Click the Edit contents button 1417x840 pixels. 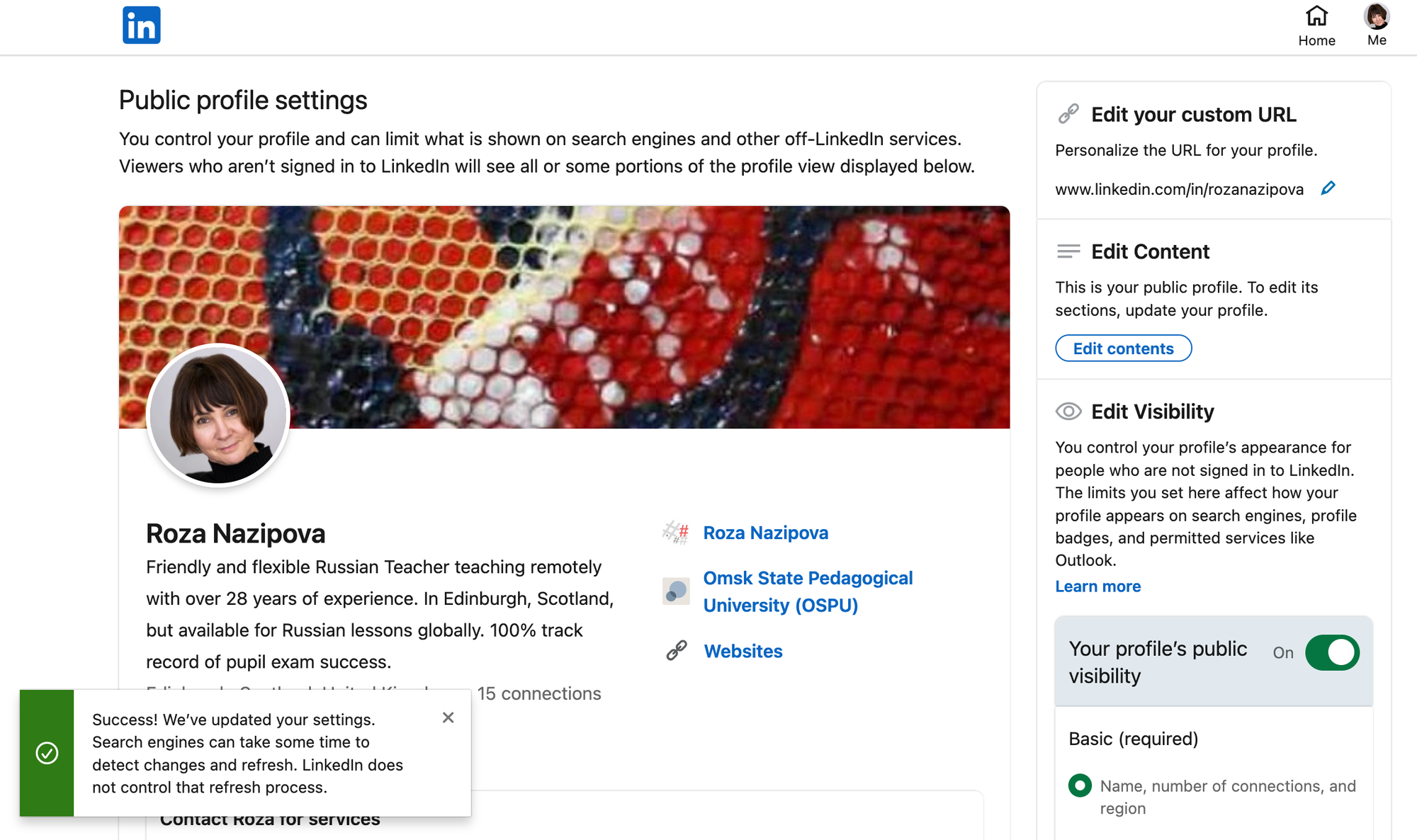(1123, 348)
